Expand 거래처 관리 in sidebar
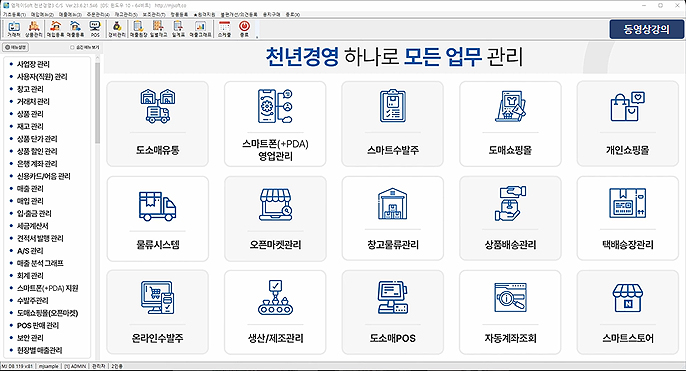686x371 pixels. [x=33, y=102]
